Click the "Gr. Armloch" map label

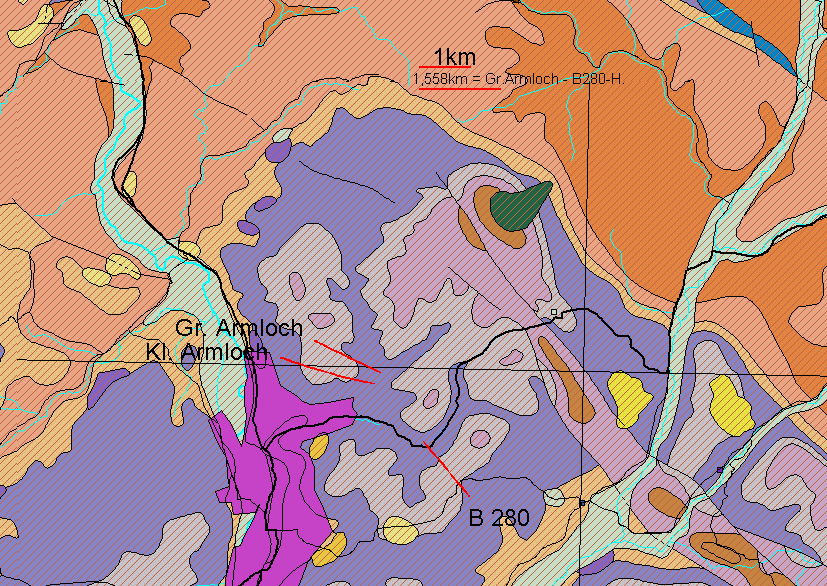(x=239, y=328)
